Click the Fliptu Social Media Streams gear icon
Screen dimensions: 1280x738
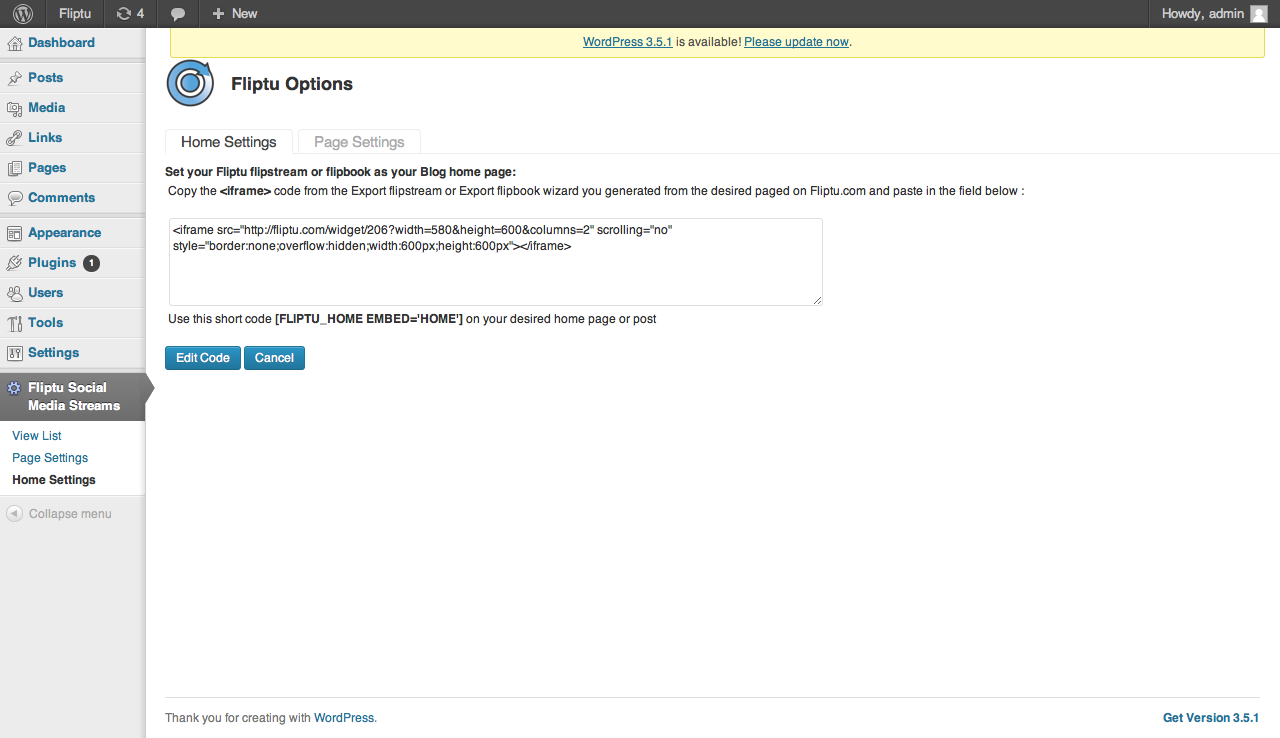click(14, 388)
